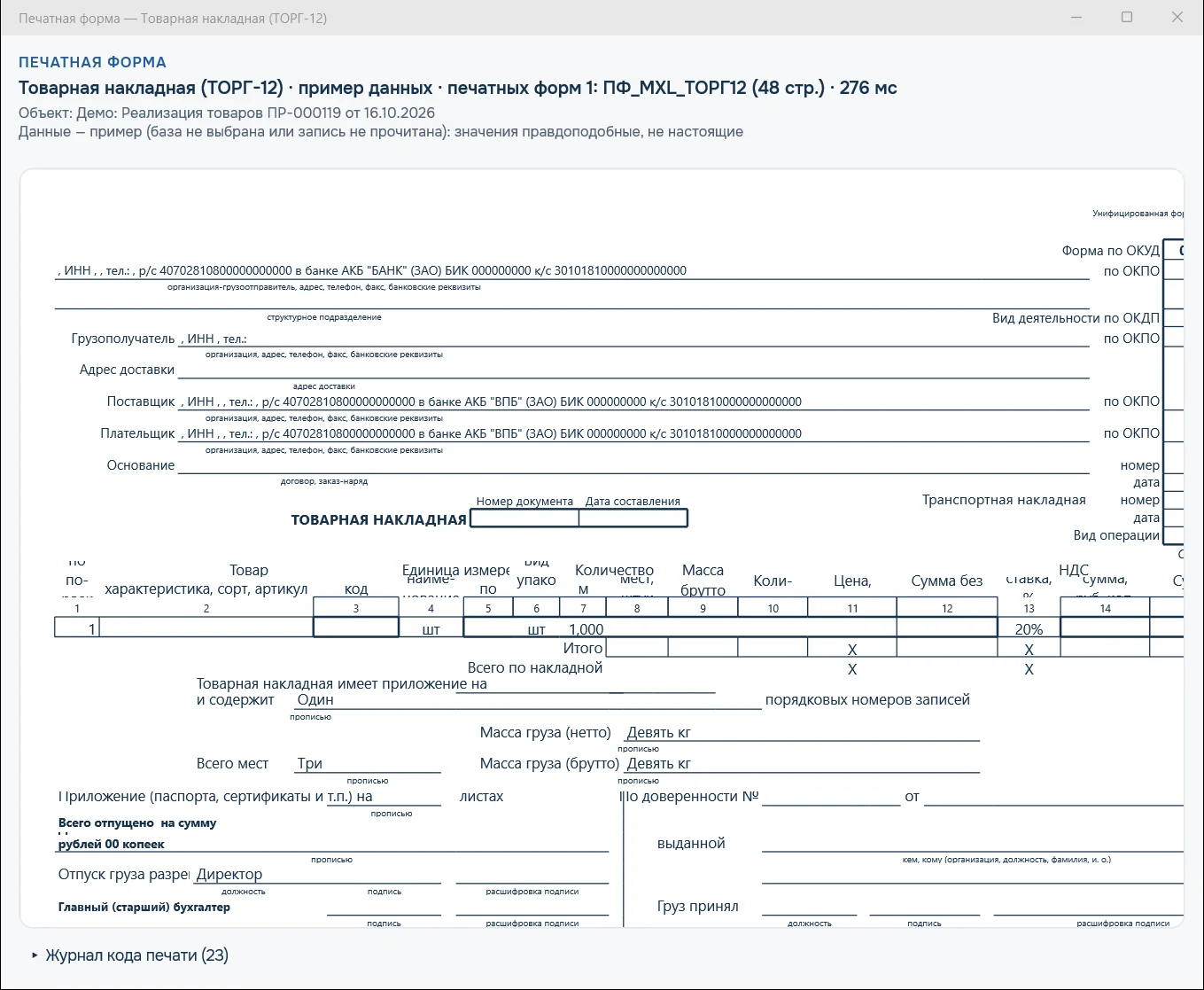Click Главный (старший) бухгалтер label
Image resolution: width=1204 pixels, height=990 pixels.
click(x=144, y=908)
